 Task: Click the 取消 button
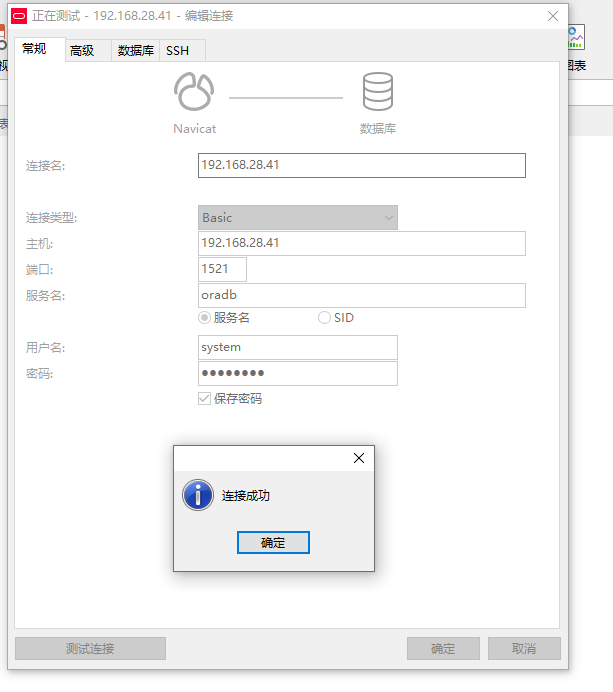point(524,648)
